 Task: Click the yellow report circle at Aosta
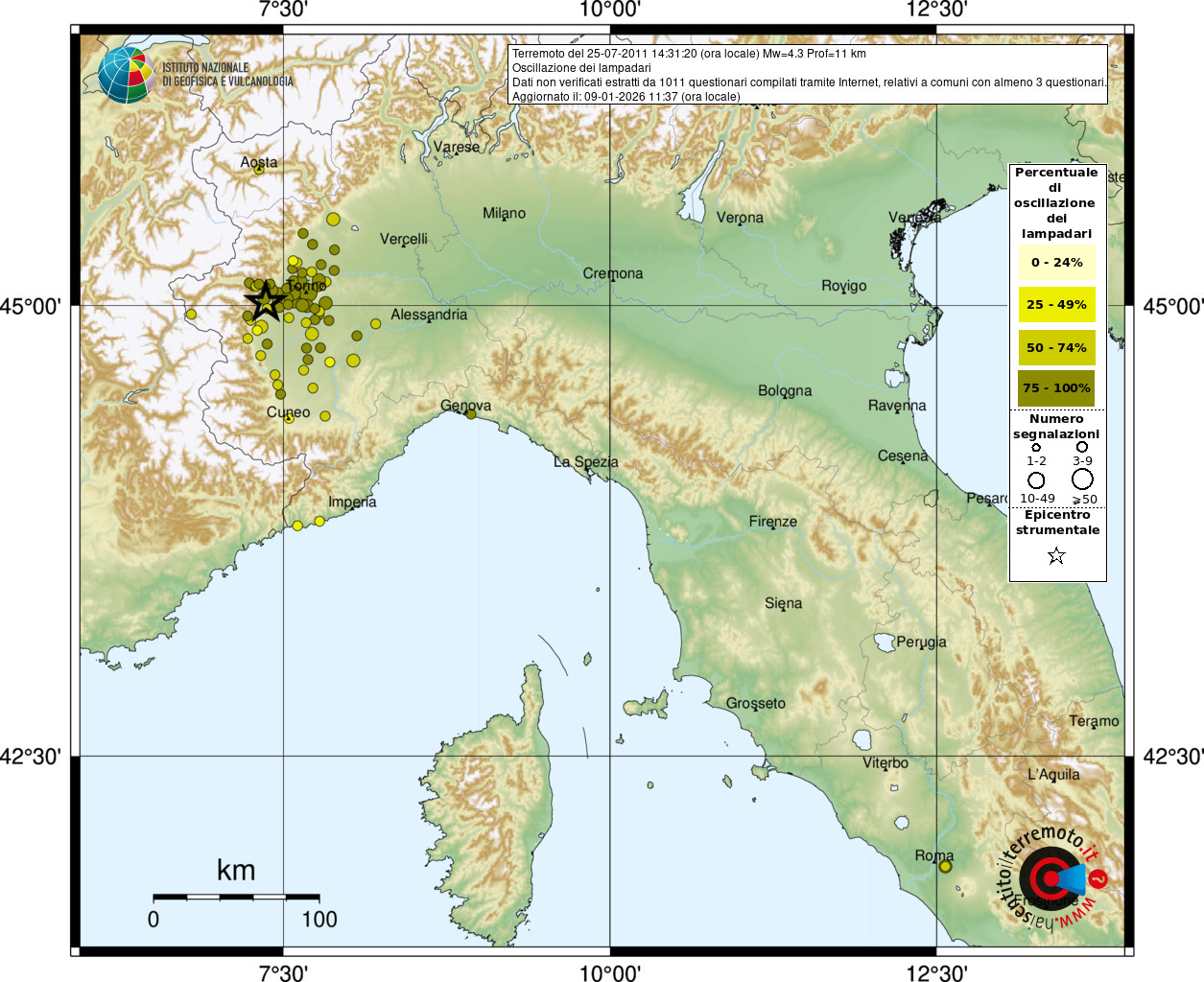coord(259,169)
